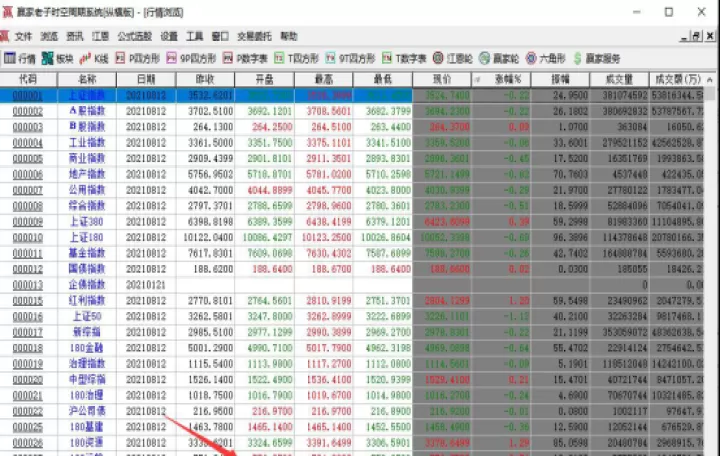Select the 上证180 name cell
This screenshot has width=720, height=456.
coord(87,237)
